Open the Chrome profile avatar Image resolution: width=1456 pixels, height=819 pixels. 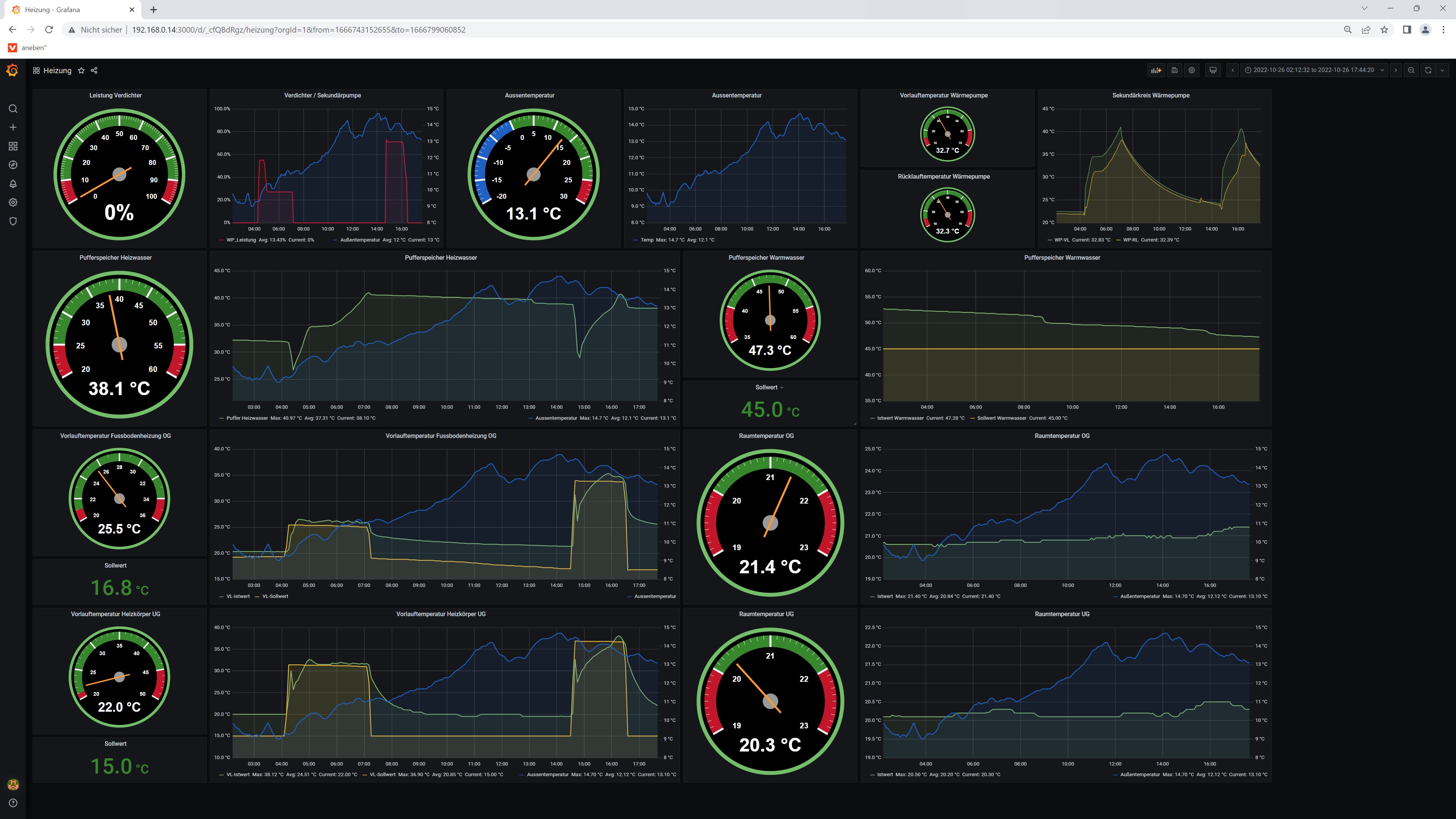tap(1426, 30)
